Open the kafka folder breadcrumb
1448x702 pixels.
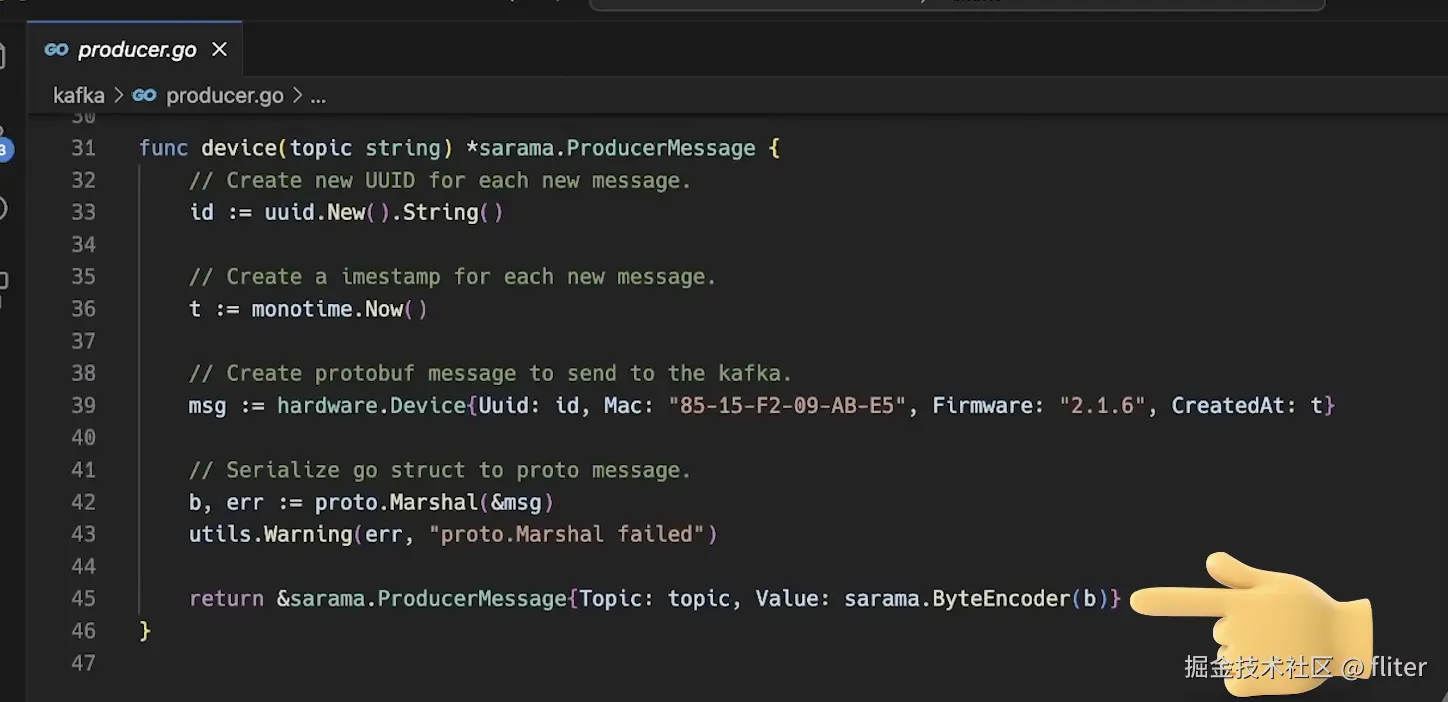tap(78, 96)
